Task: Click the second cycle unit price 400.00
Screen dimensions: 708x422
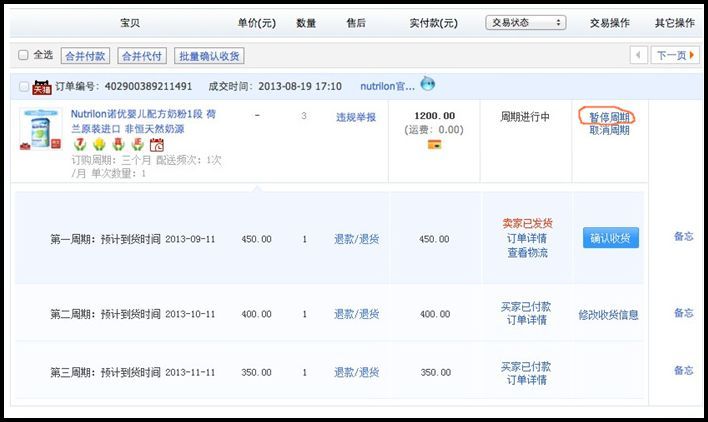Action: click(256, 314)
